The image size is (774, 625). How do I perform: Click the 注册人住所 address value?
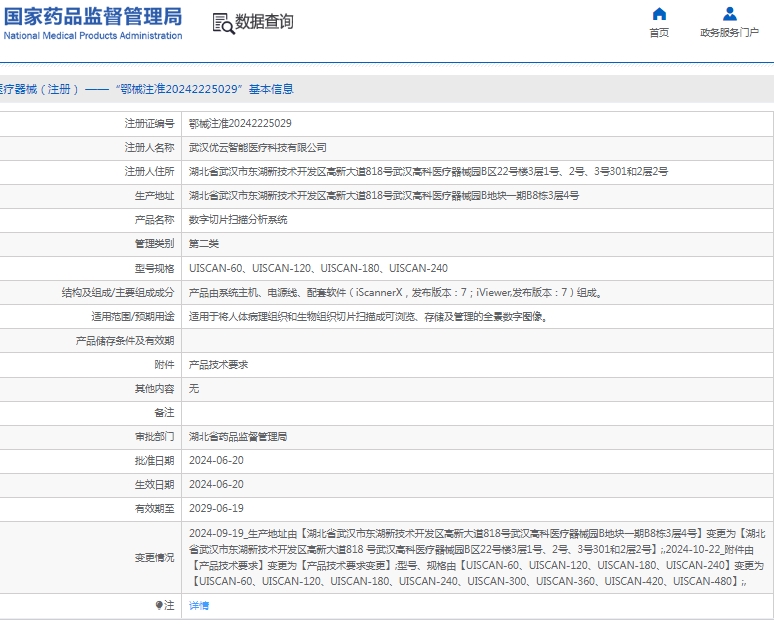[x=428, y=171]
